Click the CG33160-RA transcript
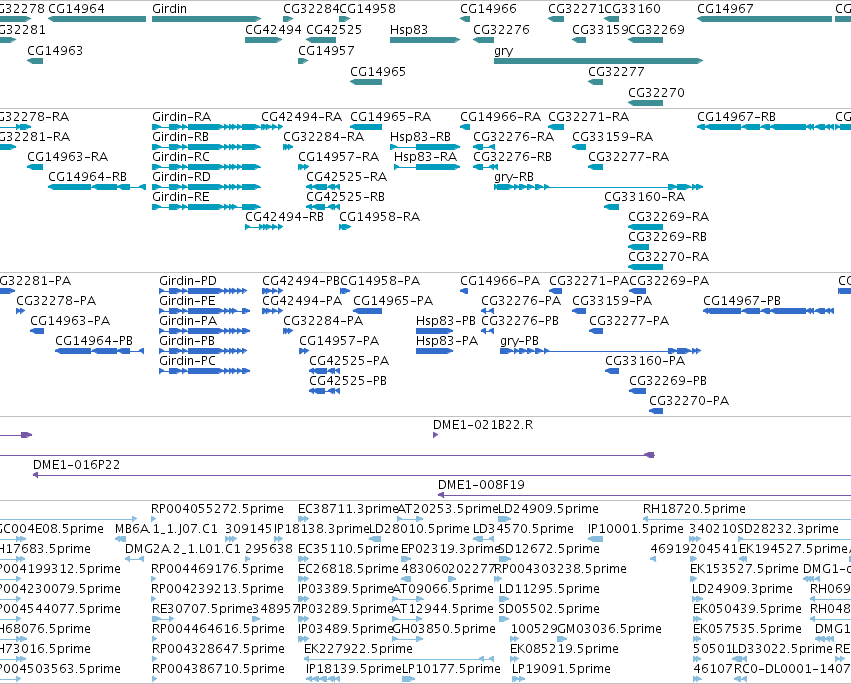The width and height of the screenshot is (851, 684). (x=612, y=207)
